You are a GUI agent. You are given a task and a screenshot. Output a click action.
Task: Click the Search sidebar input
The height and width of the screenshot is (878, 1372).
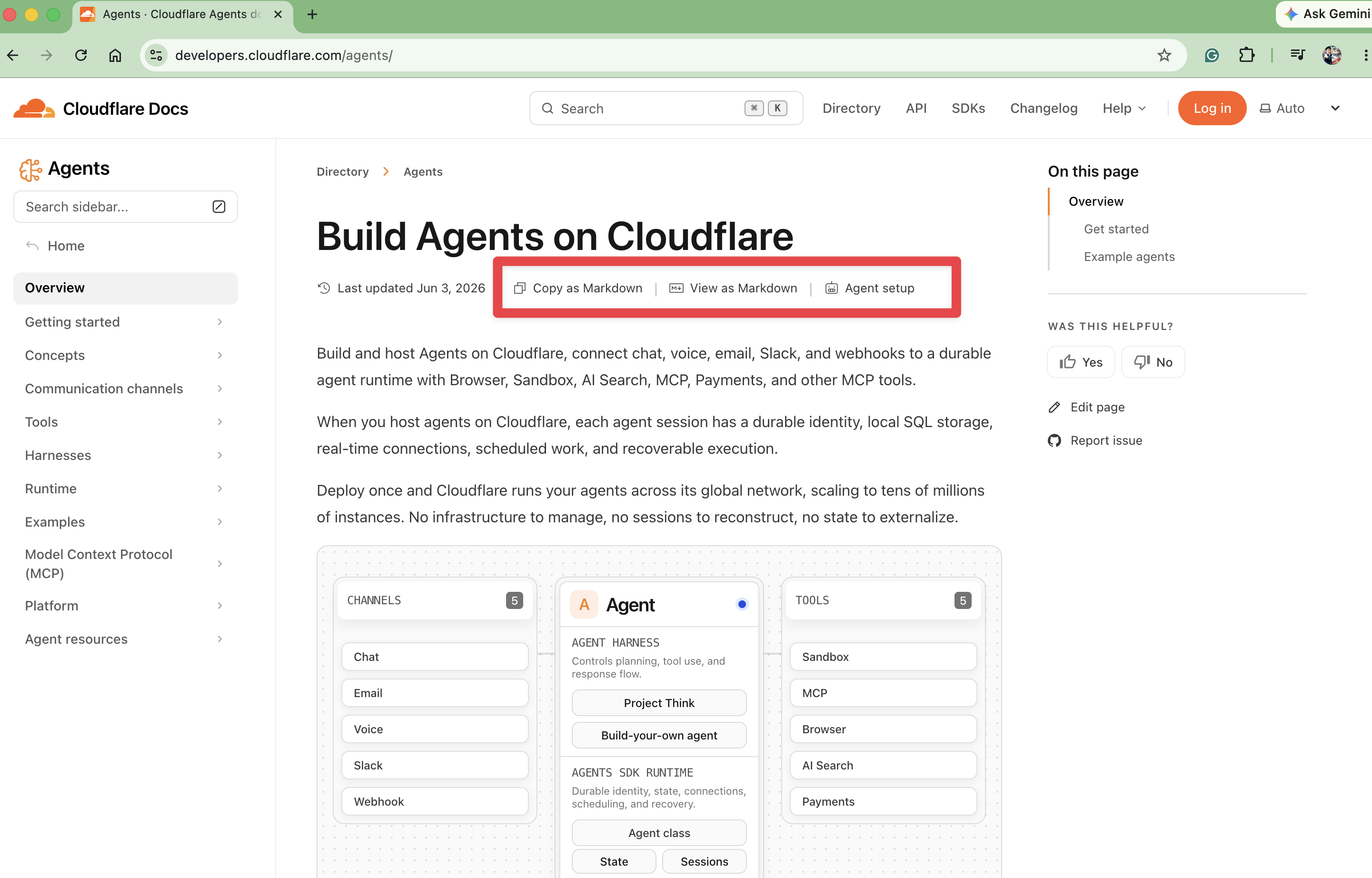coord(125,206)
